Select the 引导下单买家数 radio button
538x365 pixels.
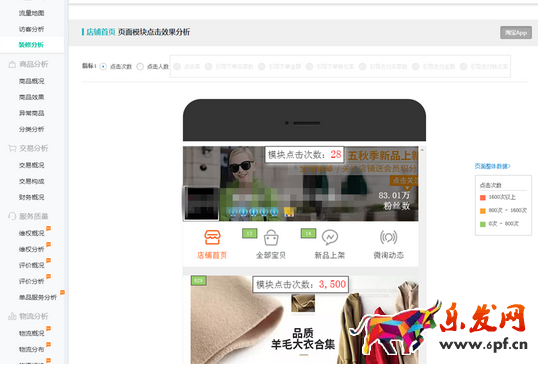[x=209, y=67]
